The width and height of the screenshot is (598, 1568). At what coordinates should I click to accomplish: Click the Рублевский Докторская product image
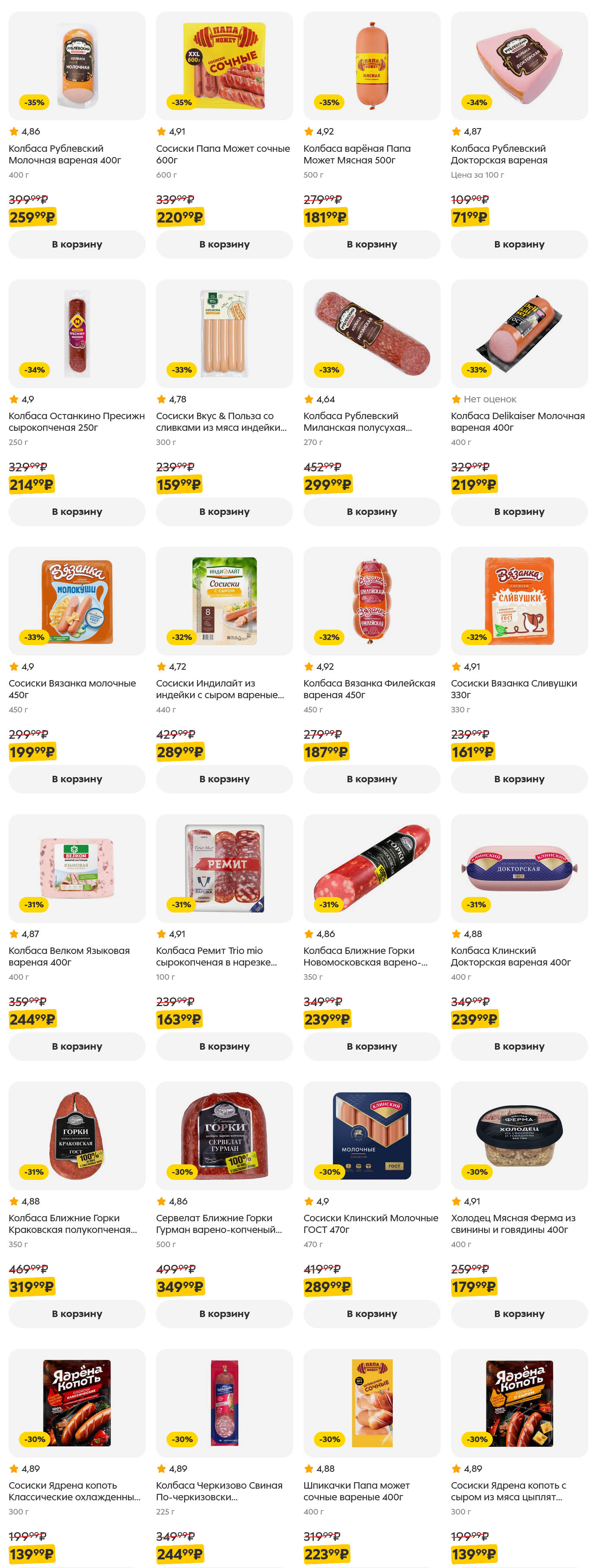(x=519, y=66)
